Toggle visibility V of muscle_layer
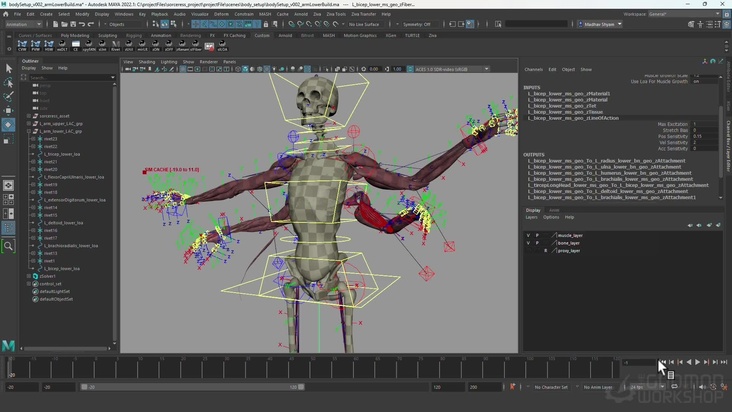The image size is (732, 412). (528, 236)
